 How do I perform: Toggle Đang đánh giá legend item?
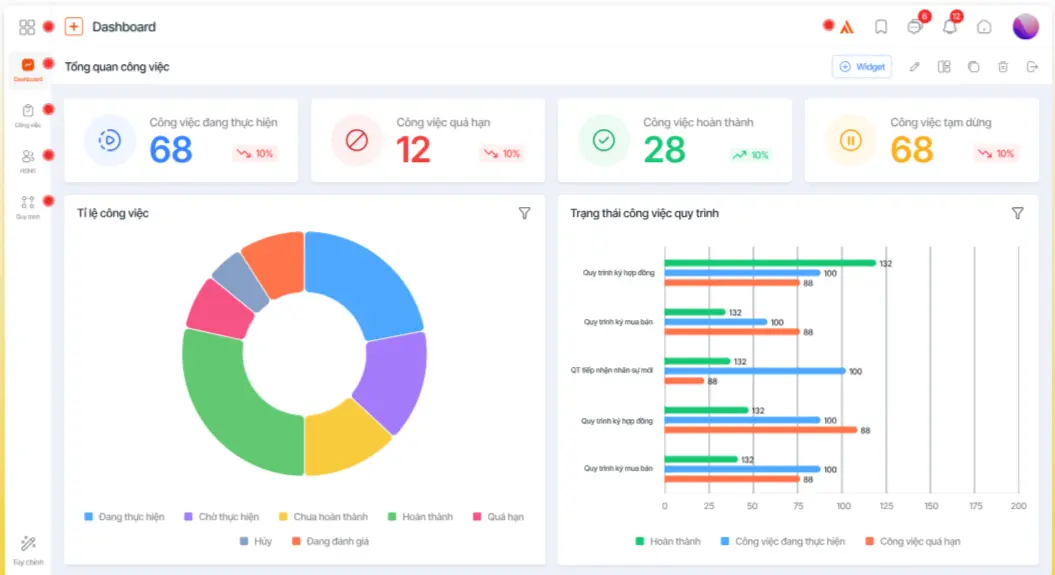(330, 541)
